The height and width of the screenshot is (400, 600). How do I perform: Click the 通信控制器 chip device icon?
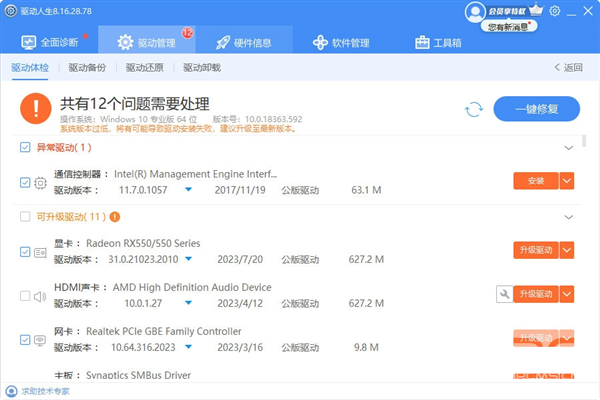(x=40, y=183)
